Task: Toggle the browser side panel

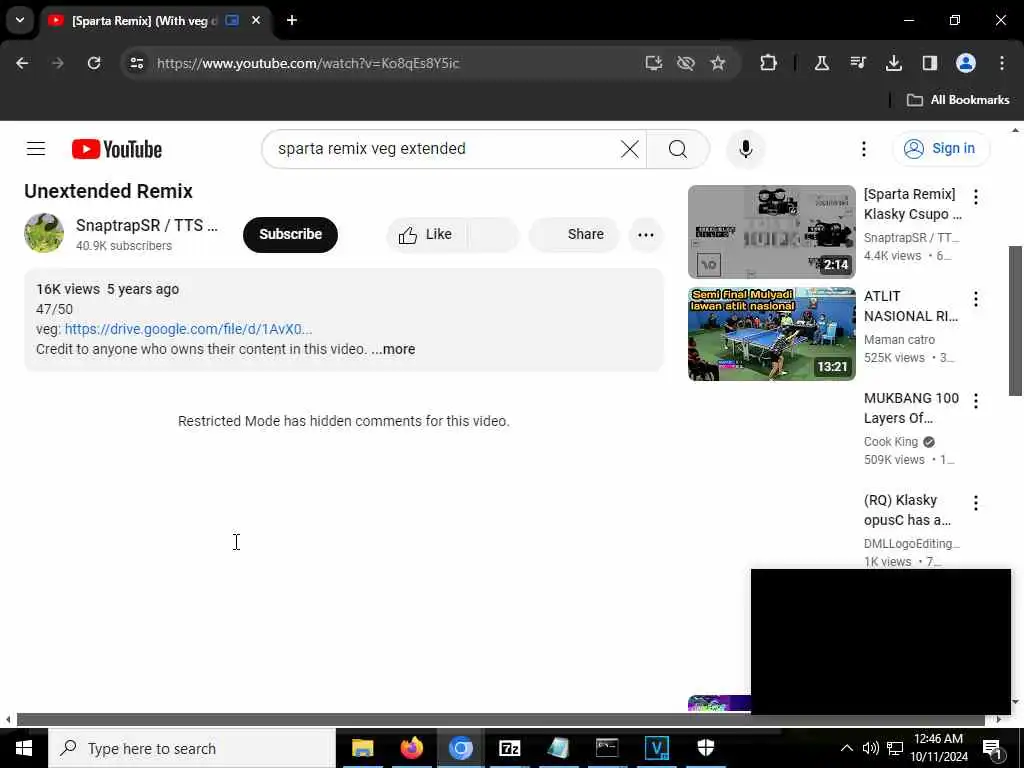Action: 930,63
